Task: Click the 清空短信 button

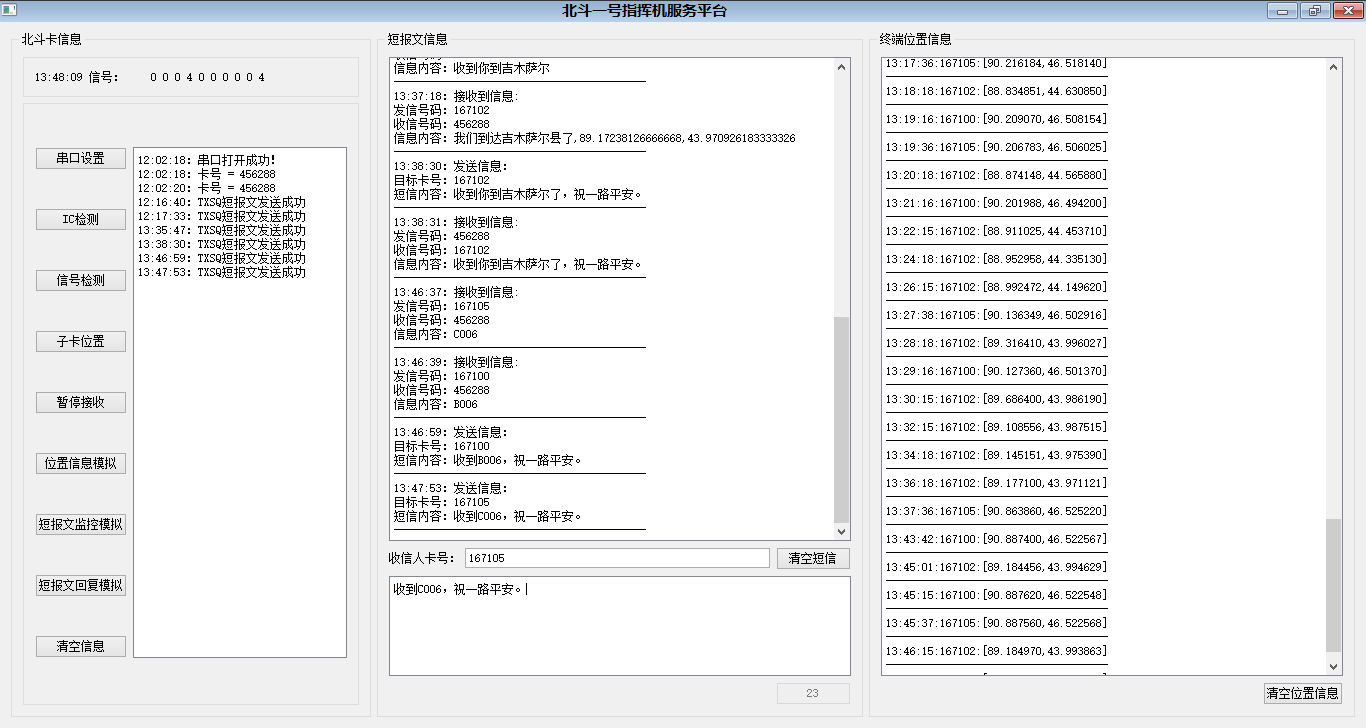Action: [x=813, y=558]
